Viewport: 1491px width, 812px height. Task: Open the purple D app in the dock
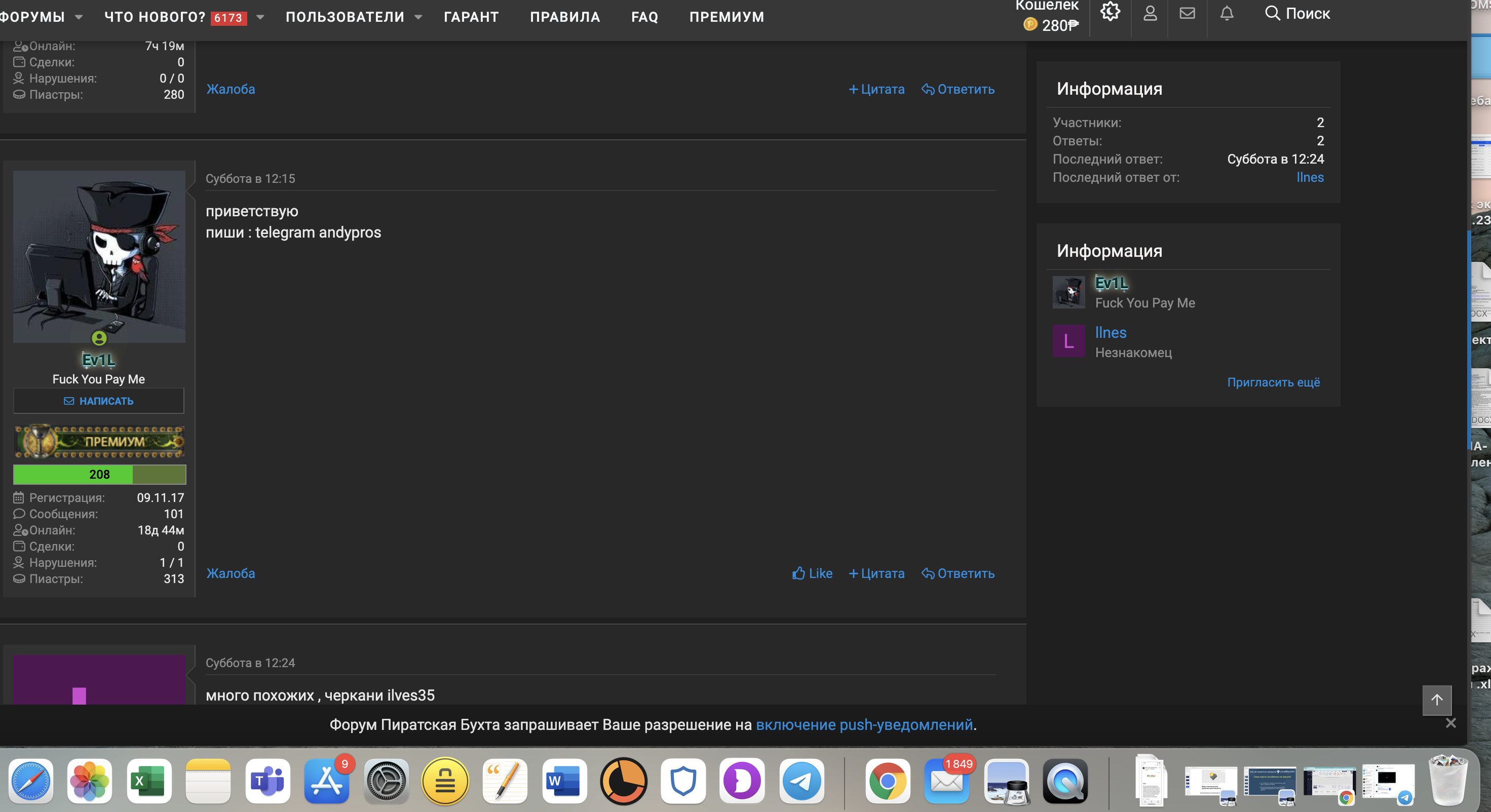click(742, 781)
